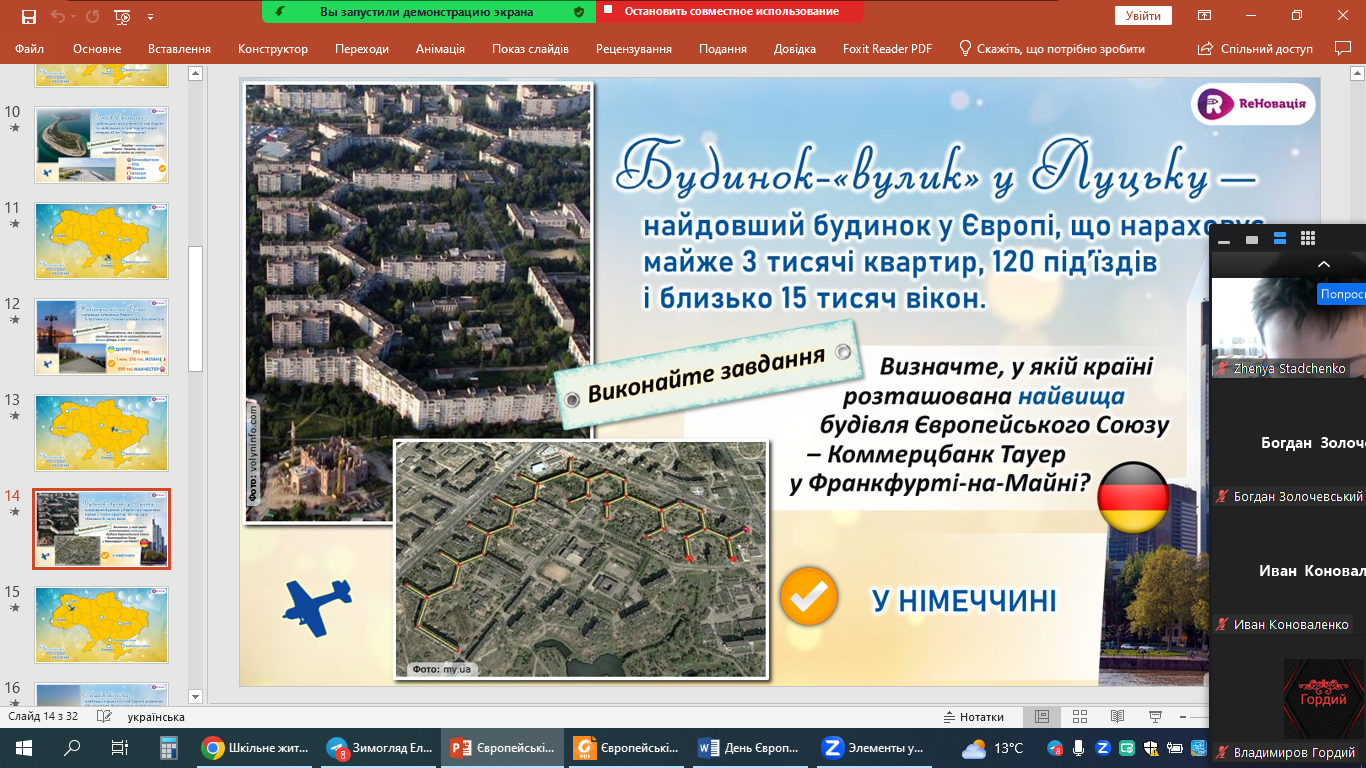The height and width of the screenshot is (768, 1366).
Task: Click the blue airplane icon on the slide
Action: click(317, 606)
